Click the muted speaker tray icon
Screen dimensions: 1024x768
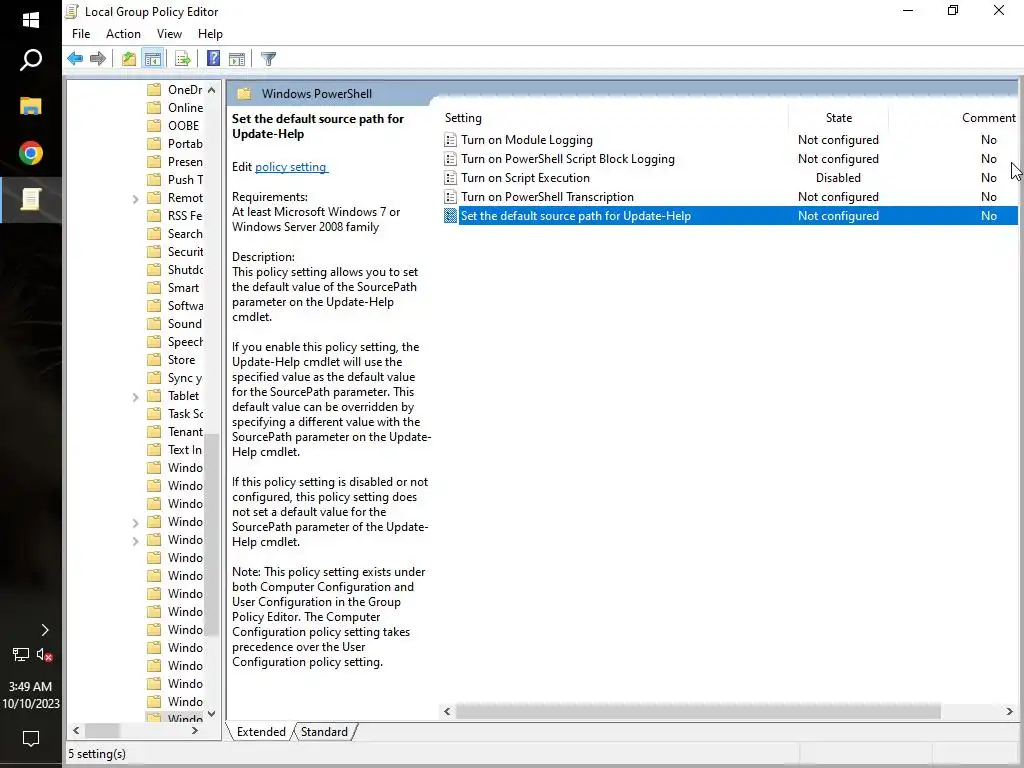coord(44,654)
